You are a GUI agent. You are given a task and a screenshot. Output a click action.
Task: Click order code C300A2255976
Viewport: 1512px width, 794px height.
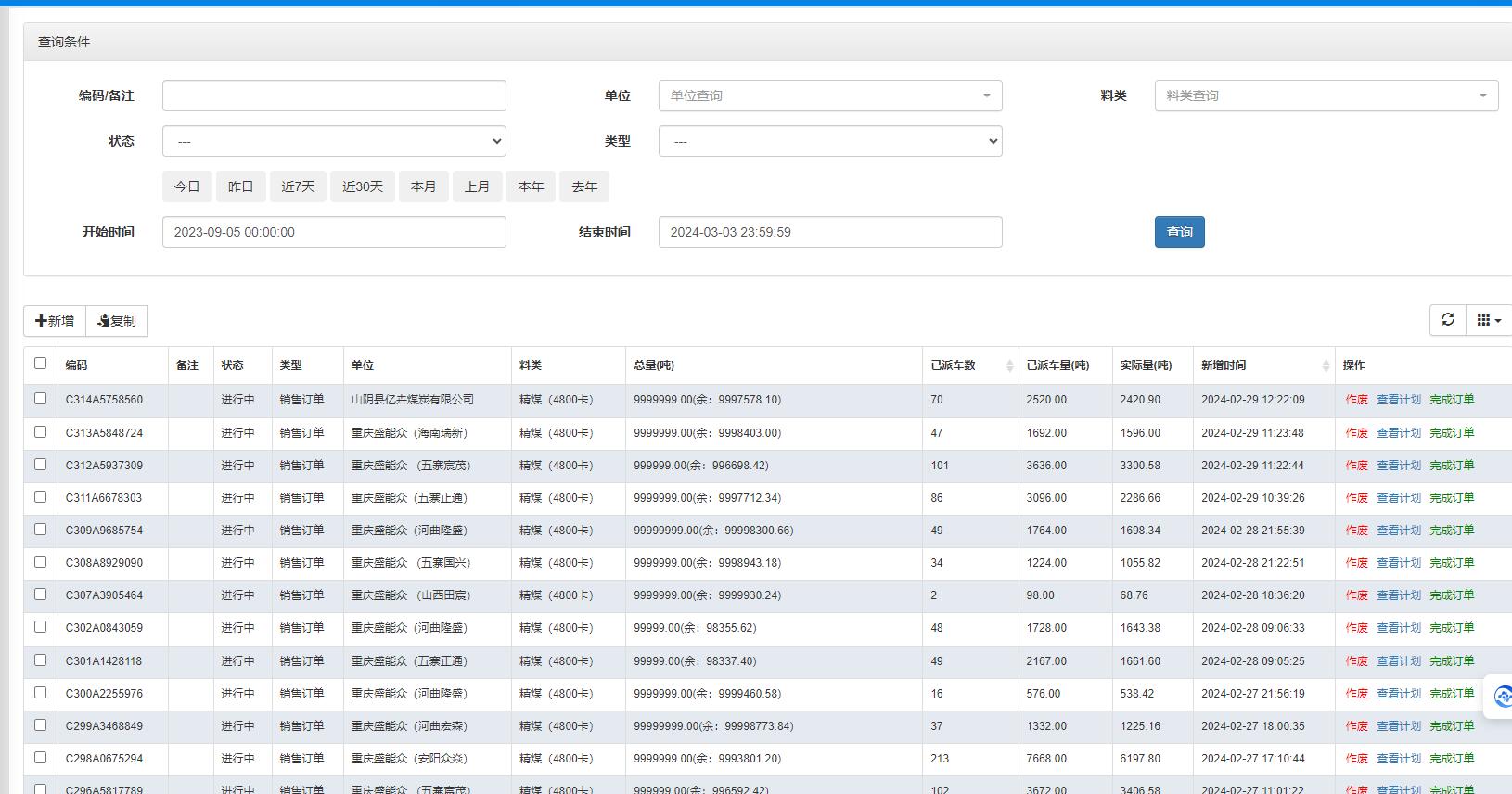(104, 694)
